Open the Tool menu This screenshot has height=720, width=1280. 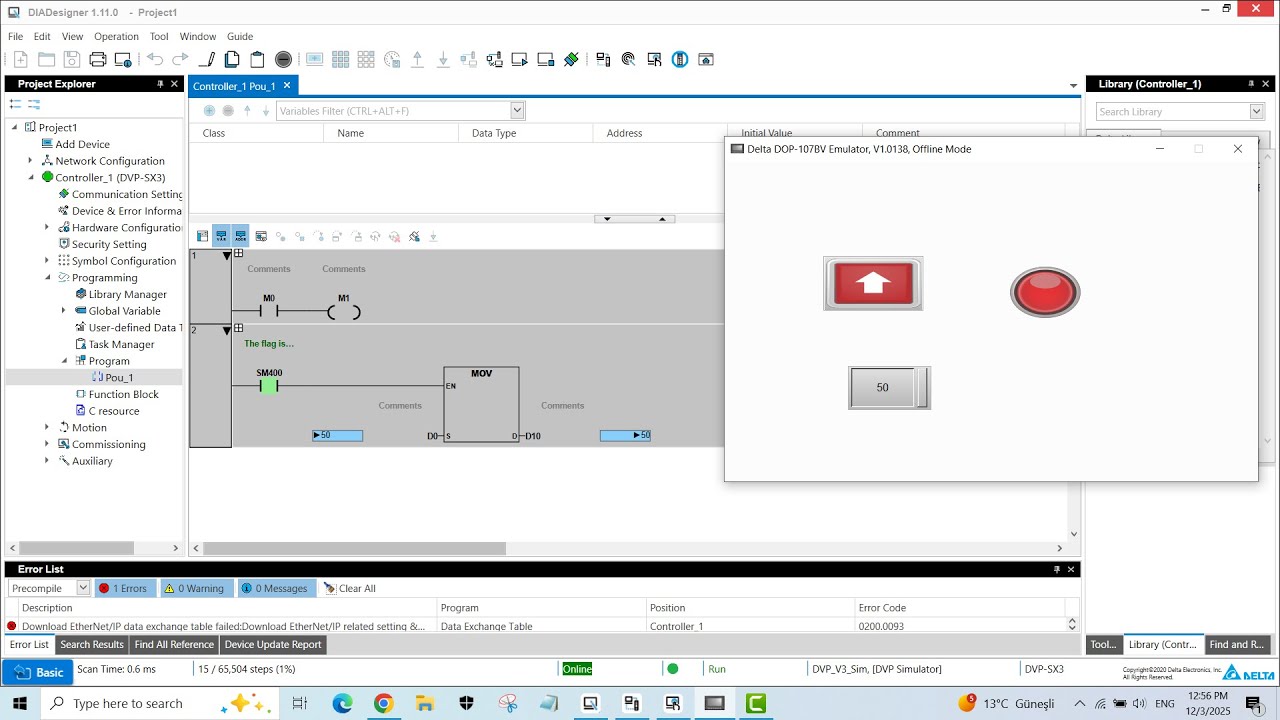tap(159, 36)
